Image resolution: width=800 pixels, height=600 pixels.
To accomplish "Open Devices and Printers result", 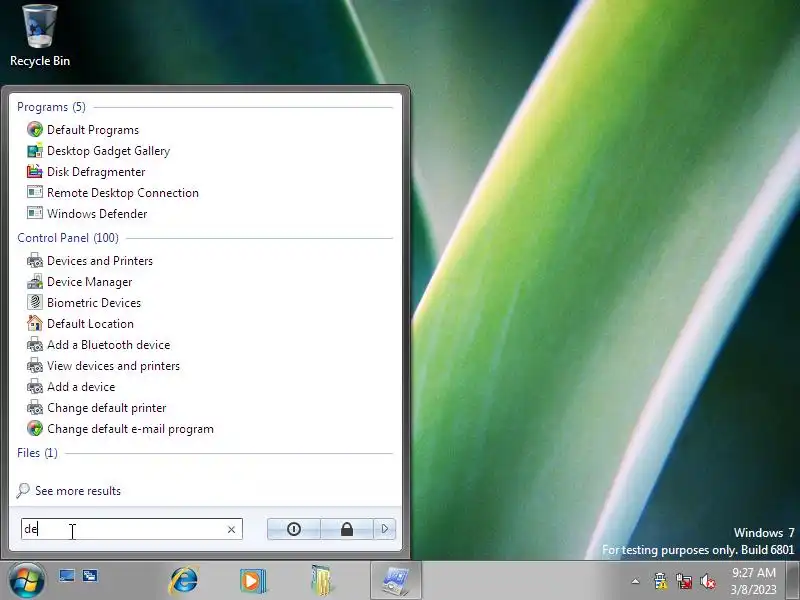I will tap(100, 260).
